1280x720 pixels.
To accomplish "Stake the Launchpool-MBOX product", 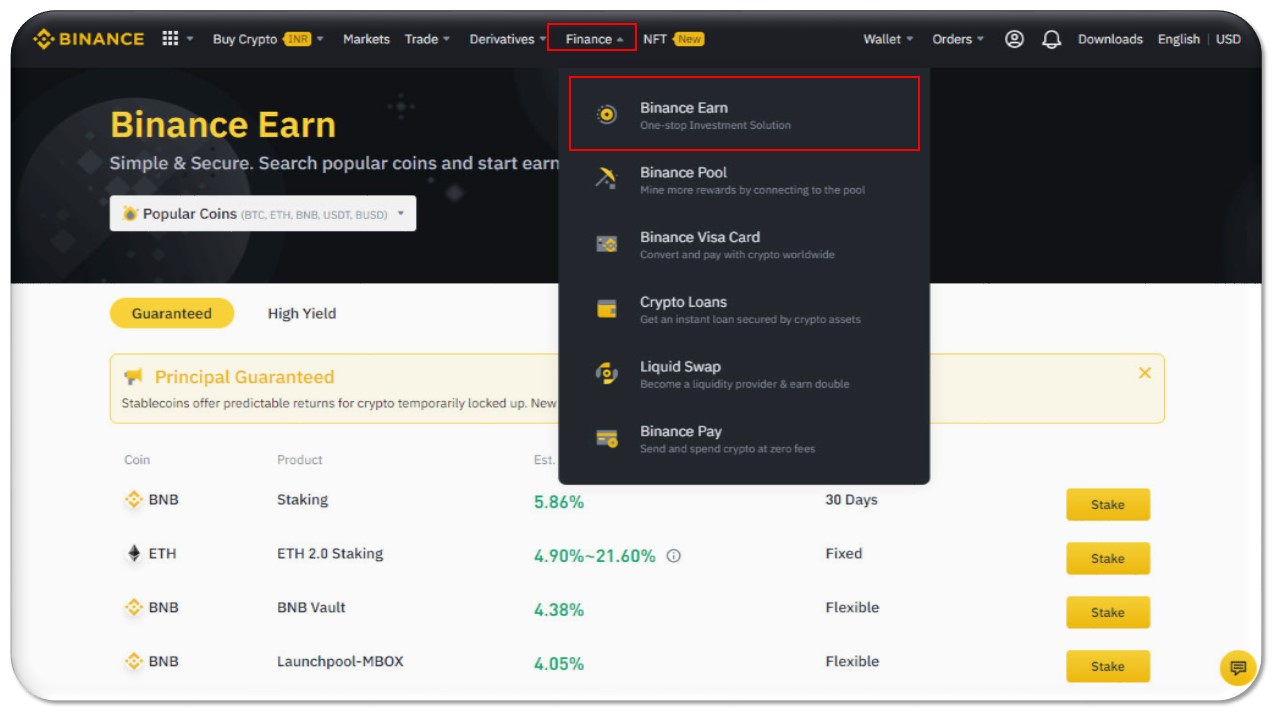I will tap(1108, 666).
